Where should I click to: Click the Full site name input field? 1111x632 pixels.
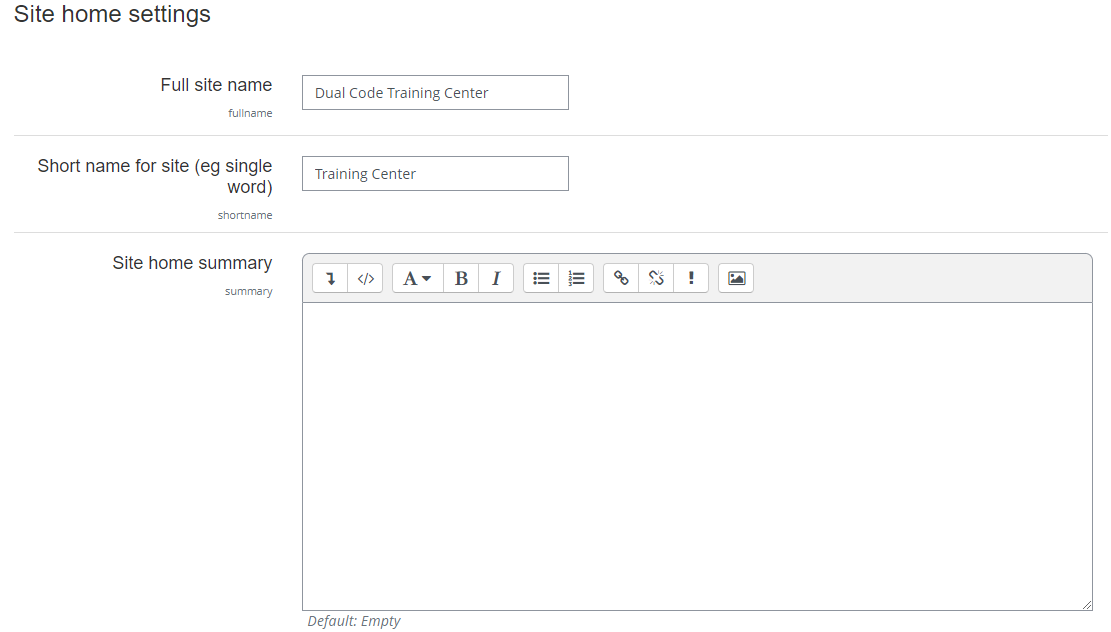click(435, 93)
